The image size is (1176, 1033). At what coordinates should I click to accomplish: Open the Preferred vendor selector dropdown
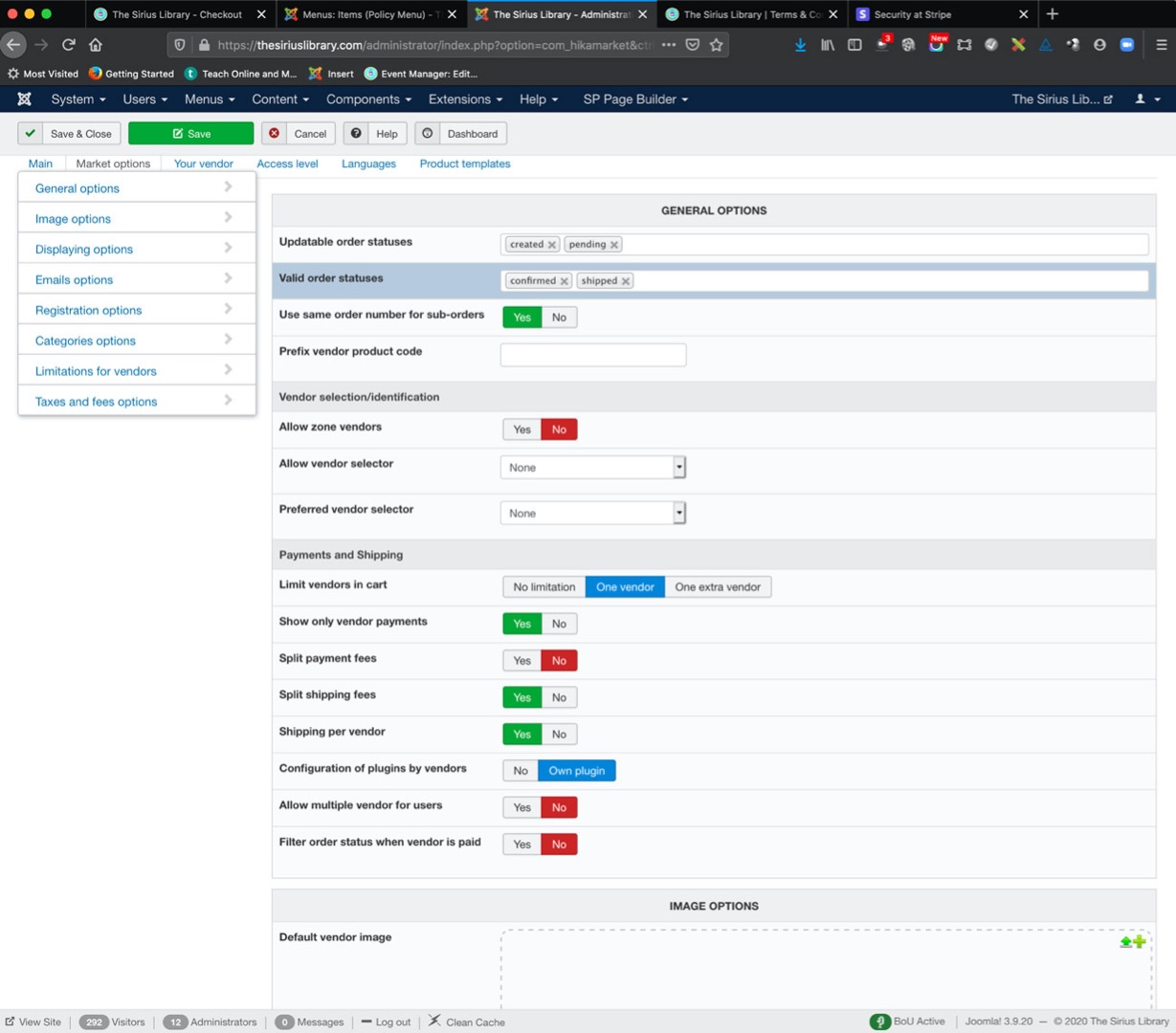click(592, 514)
